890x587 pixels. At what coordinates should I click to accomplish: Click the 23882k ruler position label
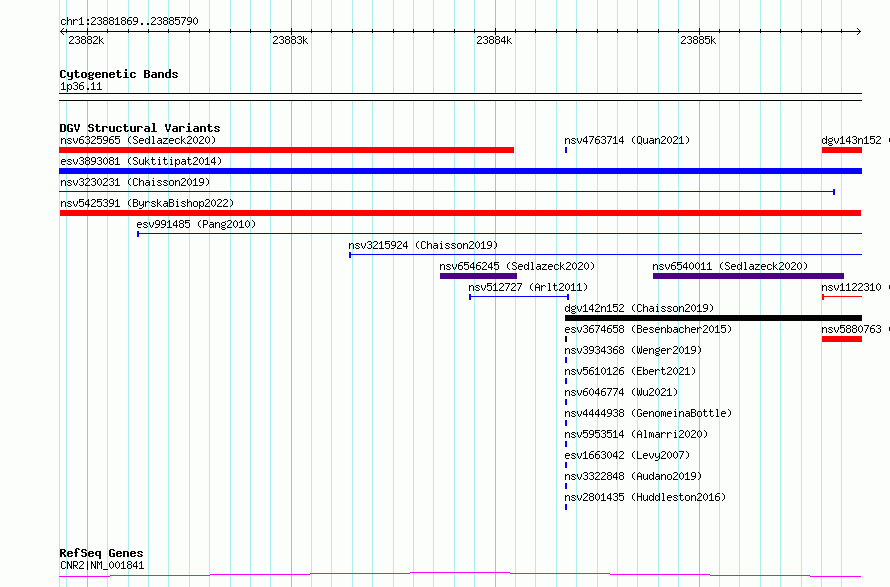click(86, 40)
